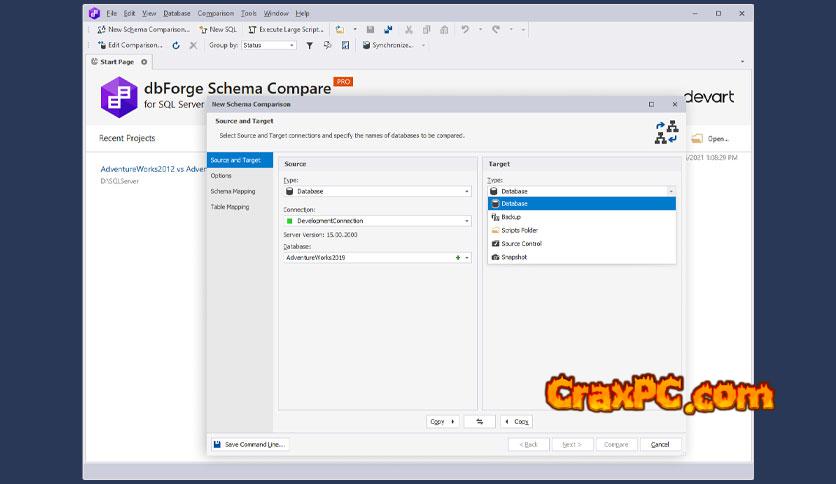This screenshot has height=484, width=836.
Task: Open the Database menu
Action: click(x=176, y=13)
